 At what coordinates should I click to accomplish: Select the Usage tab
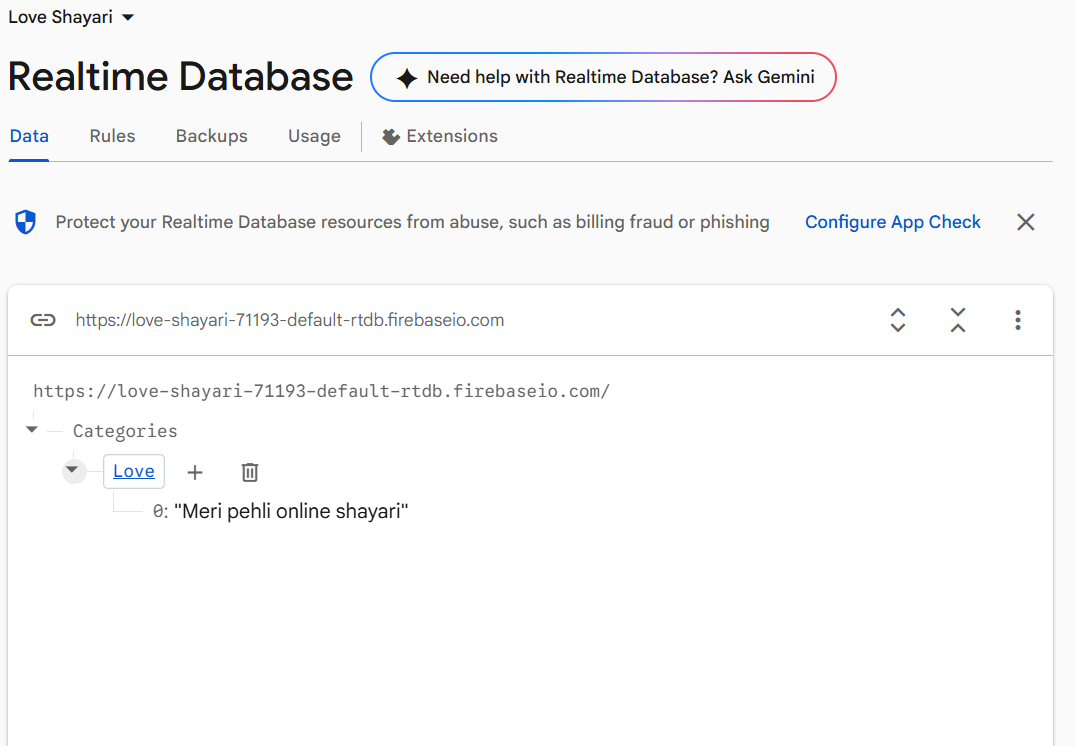tap(314, 136)
